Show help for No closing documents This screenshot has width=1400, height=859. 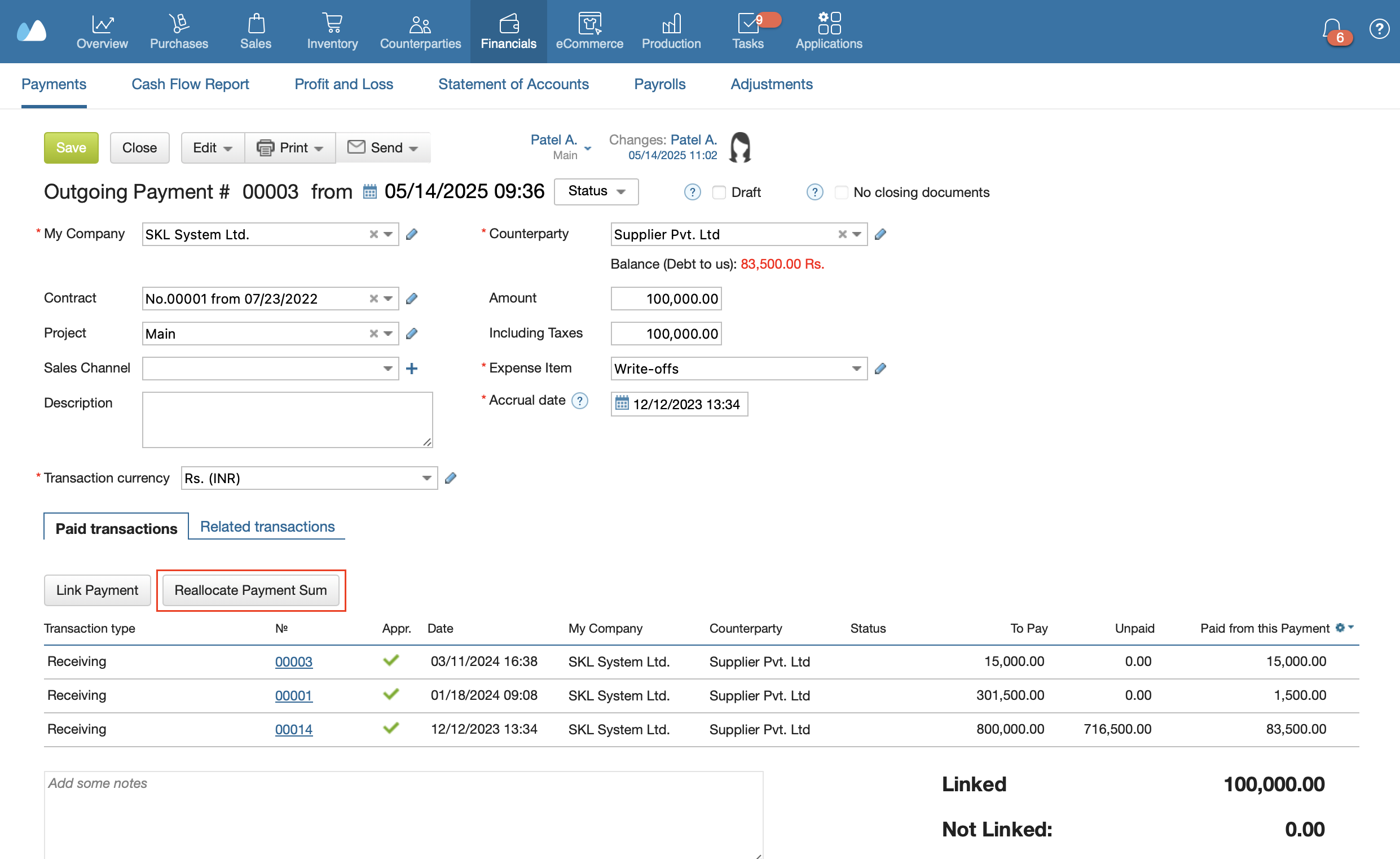[815, 192]
